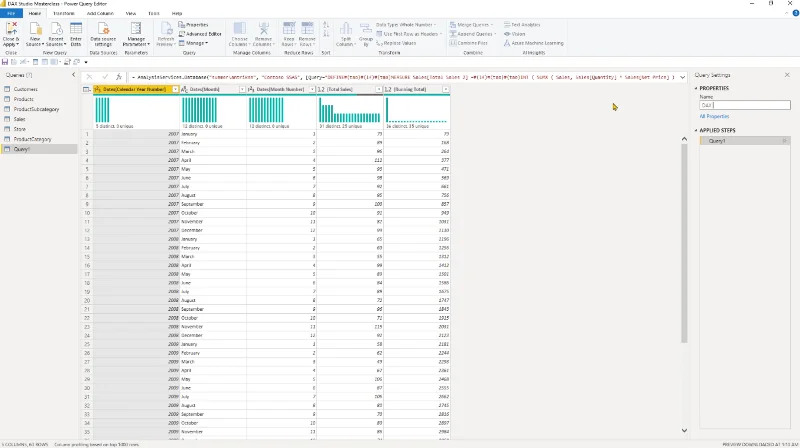The height and width of the screenshot is (448, 800).
Task: Open the Vision AI insight
Action: point(514,34)
